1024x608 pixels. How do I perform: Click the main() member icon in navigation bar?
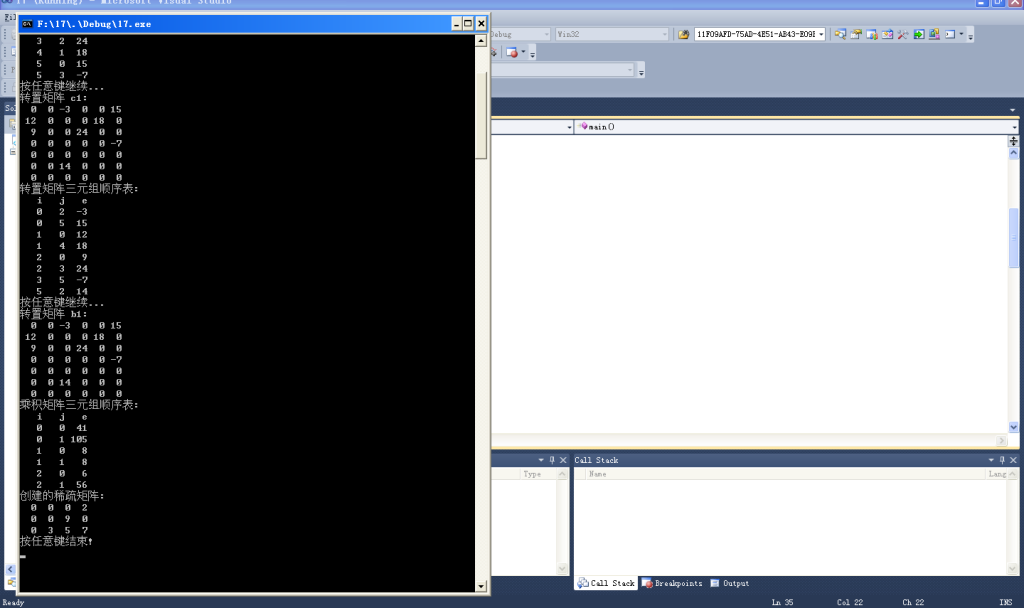click(584, 127)
